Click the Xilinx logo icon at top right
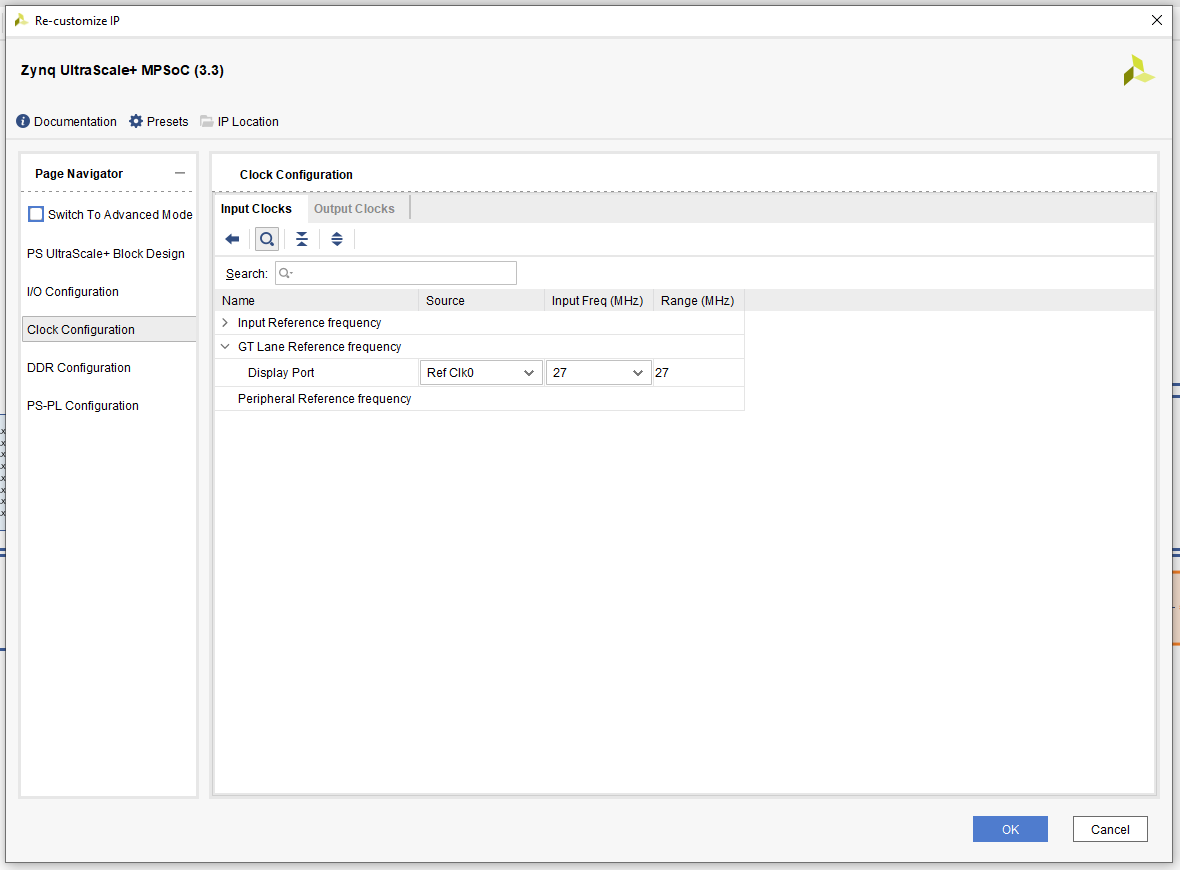This screenshot has height=870, width=1180. [1139, 71]
